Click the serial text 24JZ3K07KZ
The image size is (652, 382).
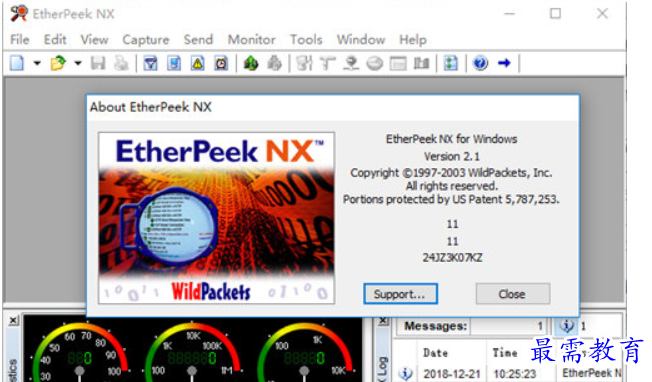(452, 258)
